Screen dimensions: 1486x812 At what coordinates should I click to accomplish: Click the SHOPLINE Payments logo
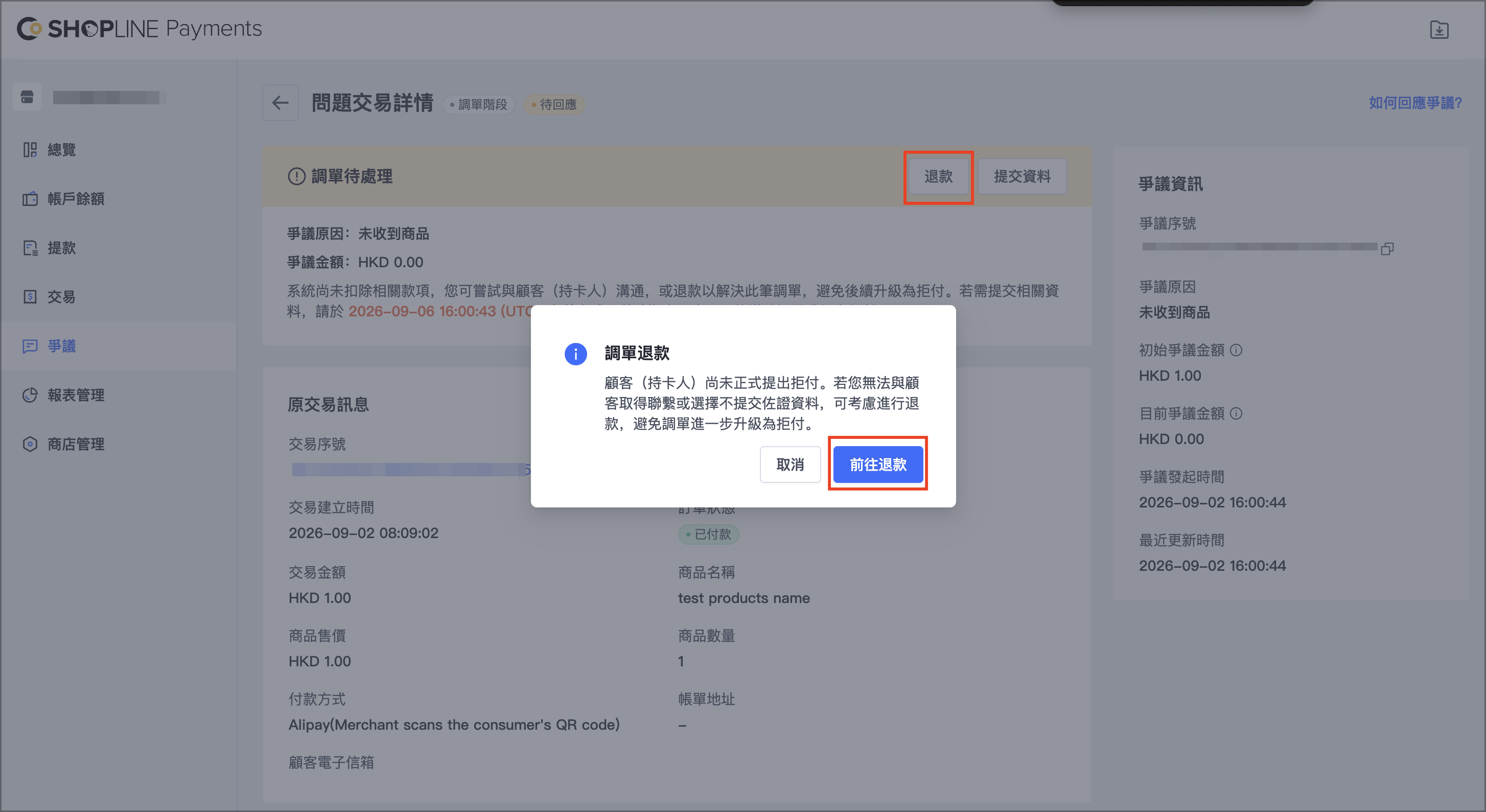(139, 28)
